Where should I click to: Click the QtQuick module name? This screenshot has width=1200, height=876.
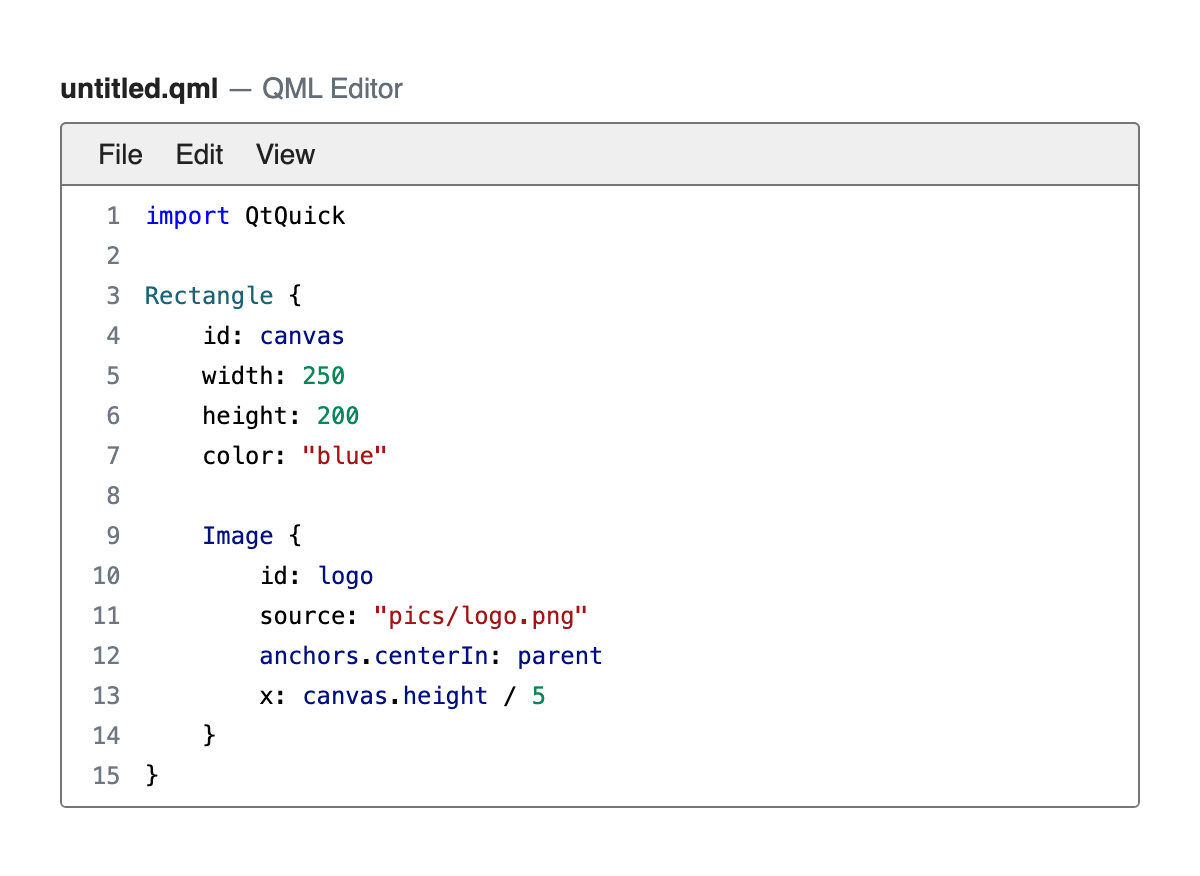coord(295,216)
